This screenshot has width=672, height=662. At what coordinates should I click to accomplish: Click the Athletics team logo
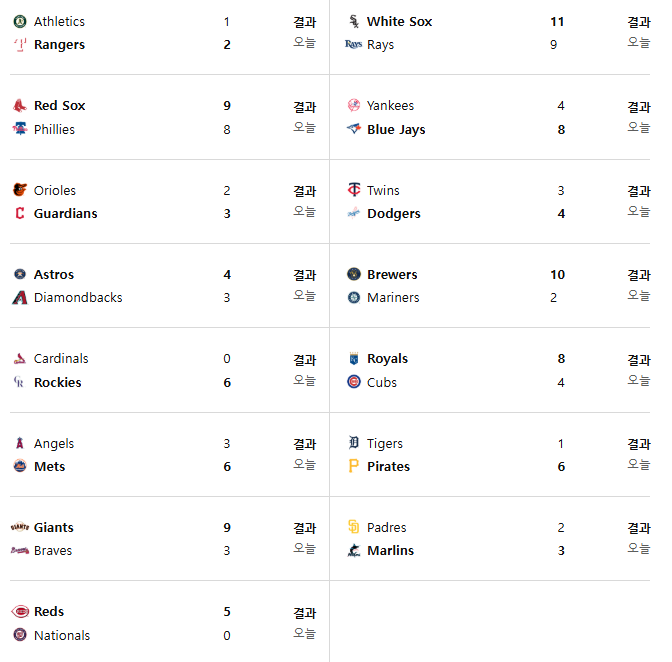pyautogui.click(x=20, y=21)
